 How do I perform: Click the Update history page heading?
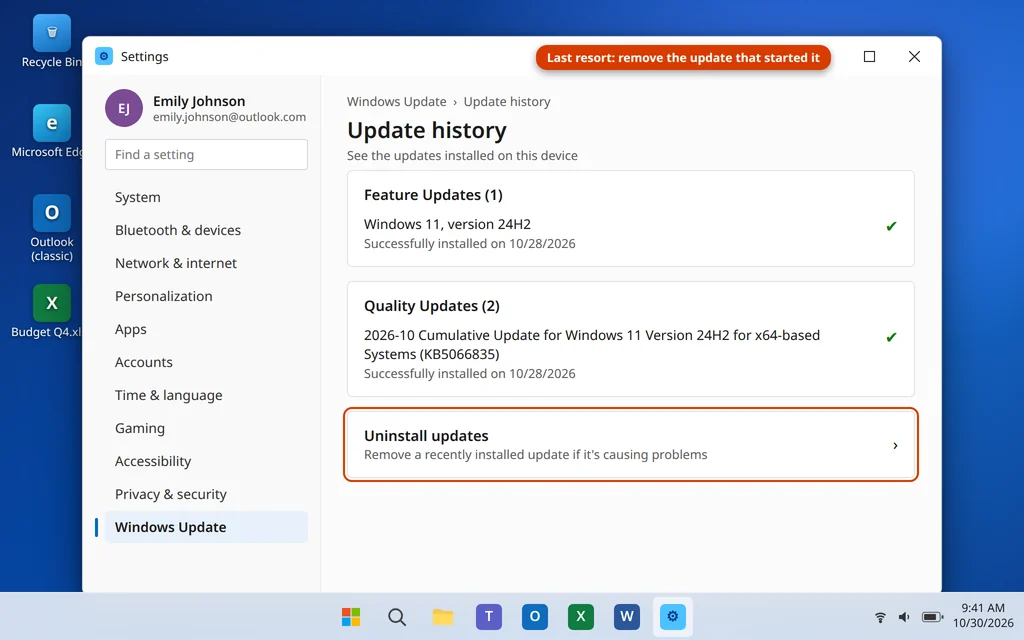click(x=426, y=130)
